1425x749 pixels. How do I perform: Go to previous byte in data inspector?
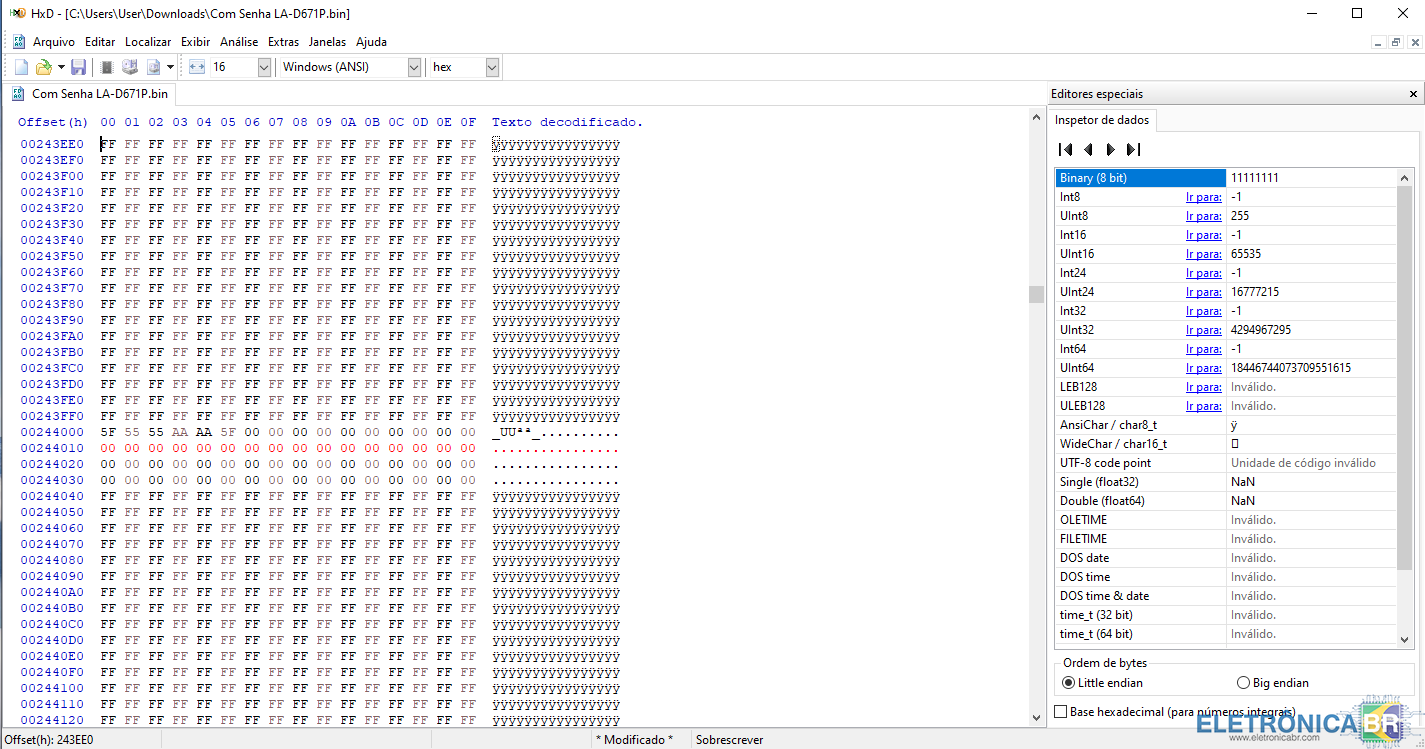[1088, 149]
